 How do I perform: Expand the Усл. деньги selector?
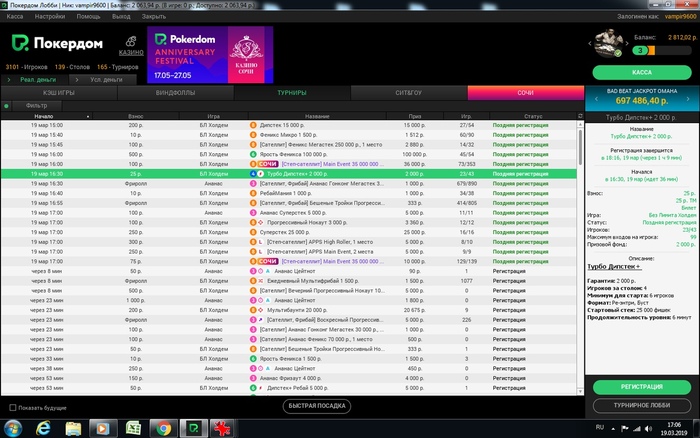click(103, 79)
